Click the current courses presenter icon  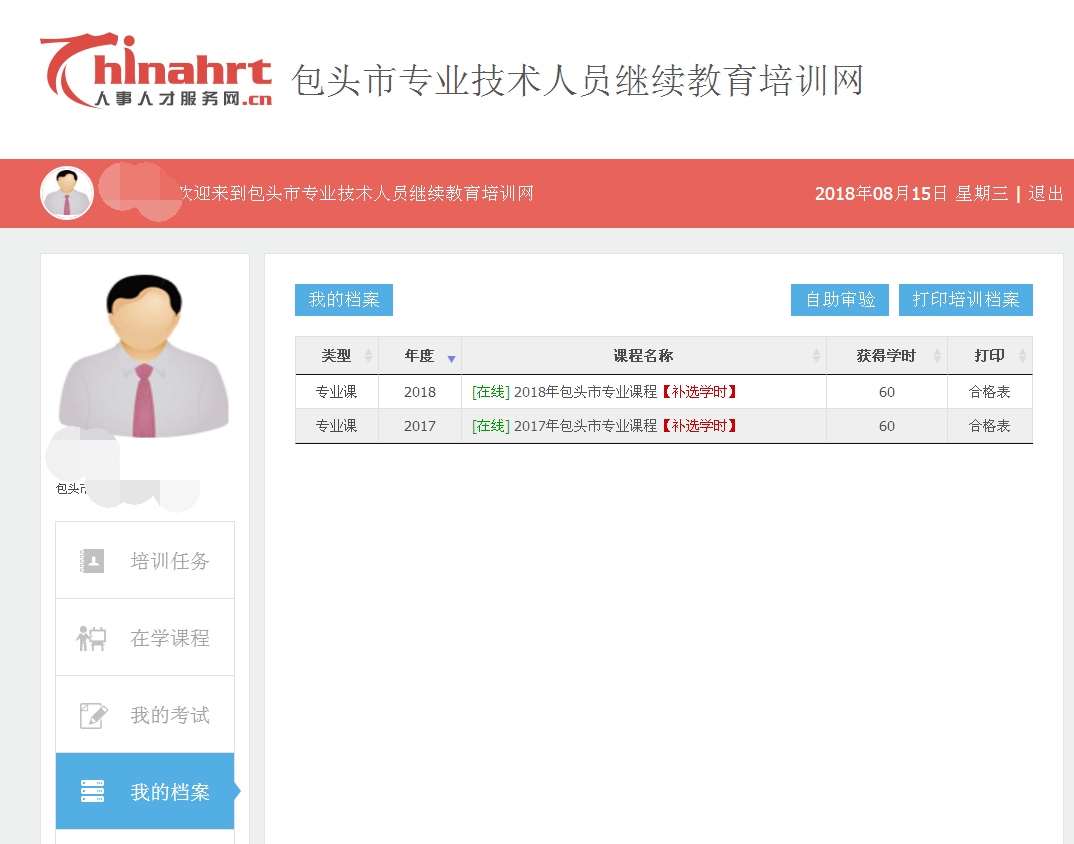pyautogui.click(x=92, y=638)
